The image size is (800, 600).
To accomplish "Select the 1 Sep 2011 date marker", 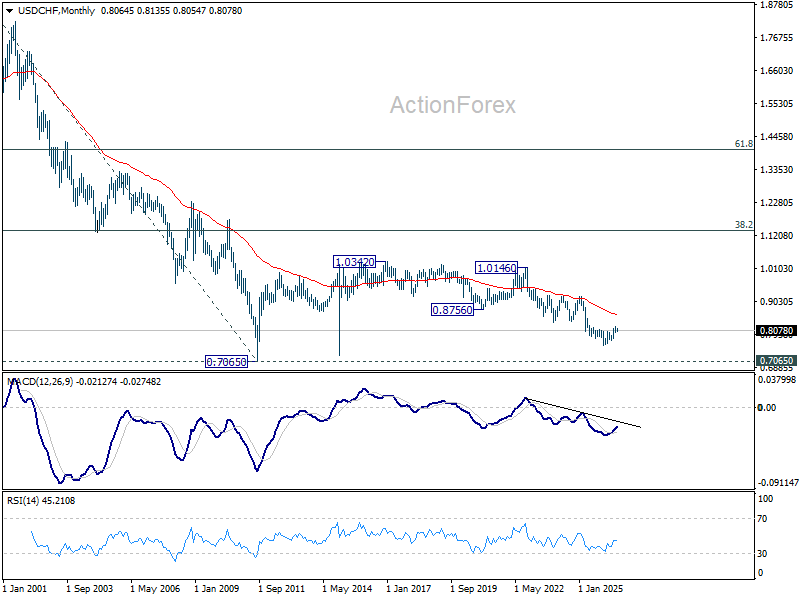I will [x=281, y=589].
